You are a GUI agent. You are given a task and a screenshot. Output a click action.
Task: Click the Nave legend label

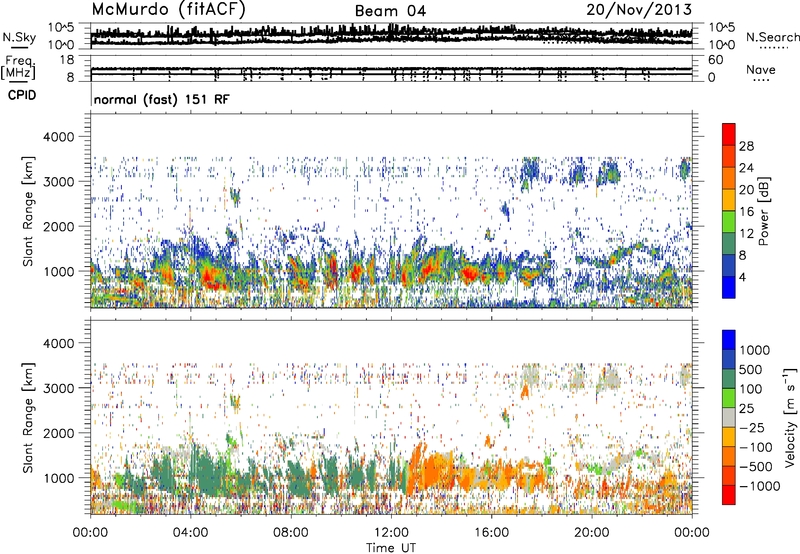click(x=761, y=70)
